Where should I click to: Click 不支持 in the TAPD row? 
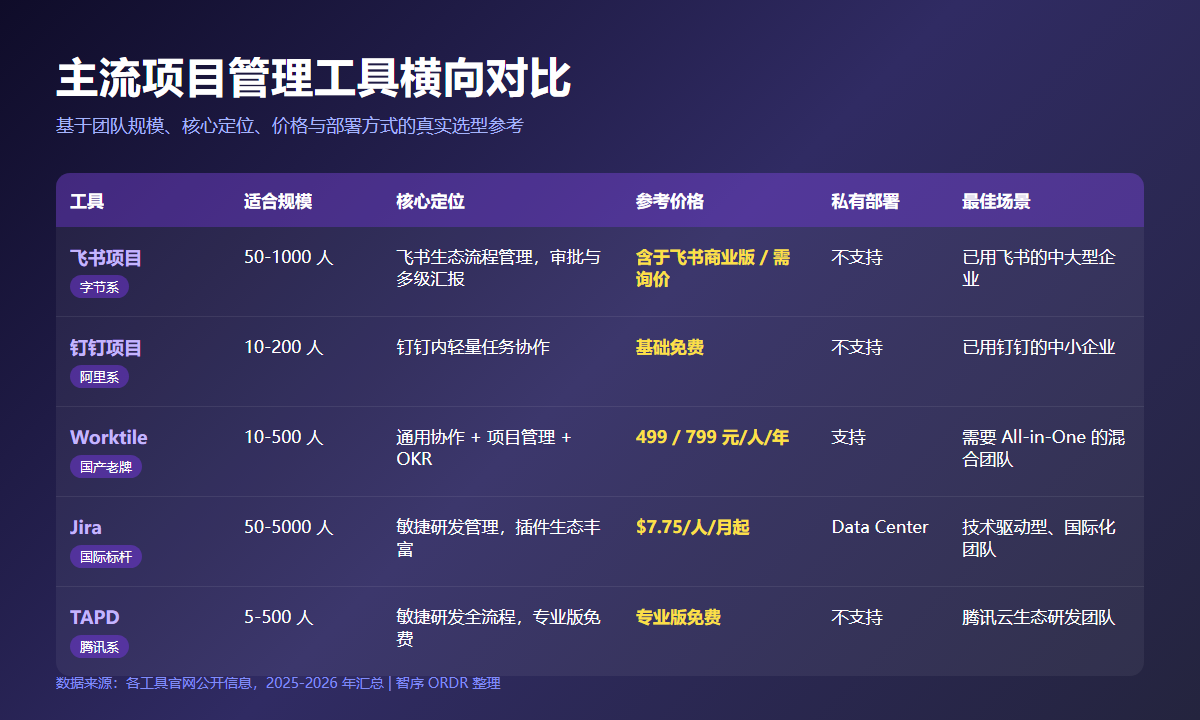(x=857, y=617)
